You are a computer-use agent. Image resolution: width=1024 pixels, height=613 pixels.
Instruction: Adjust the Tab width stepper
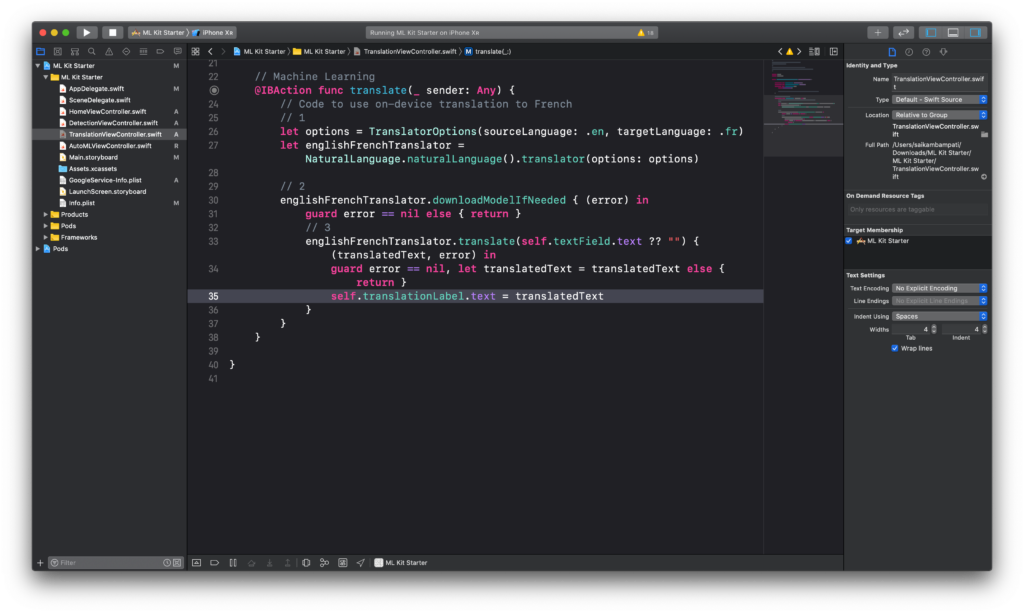(x=934, y=329)
